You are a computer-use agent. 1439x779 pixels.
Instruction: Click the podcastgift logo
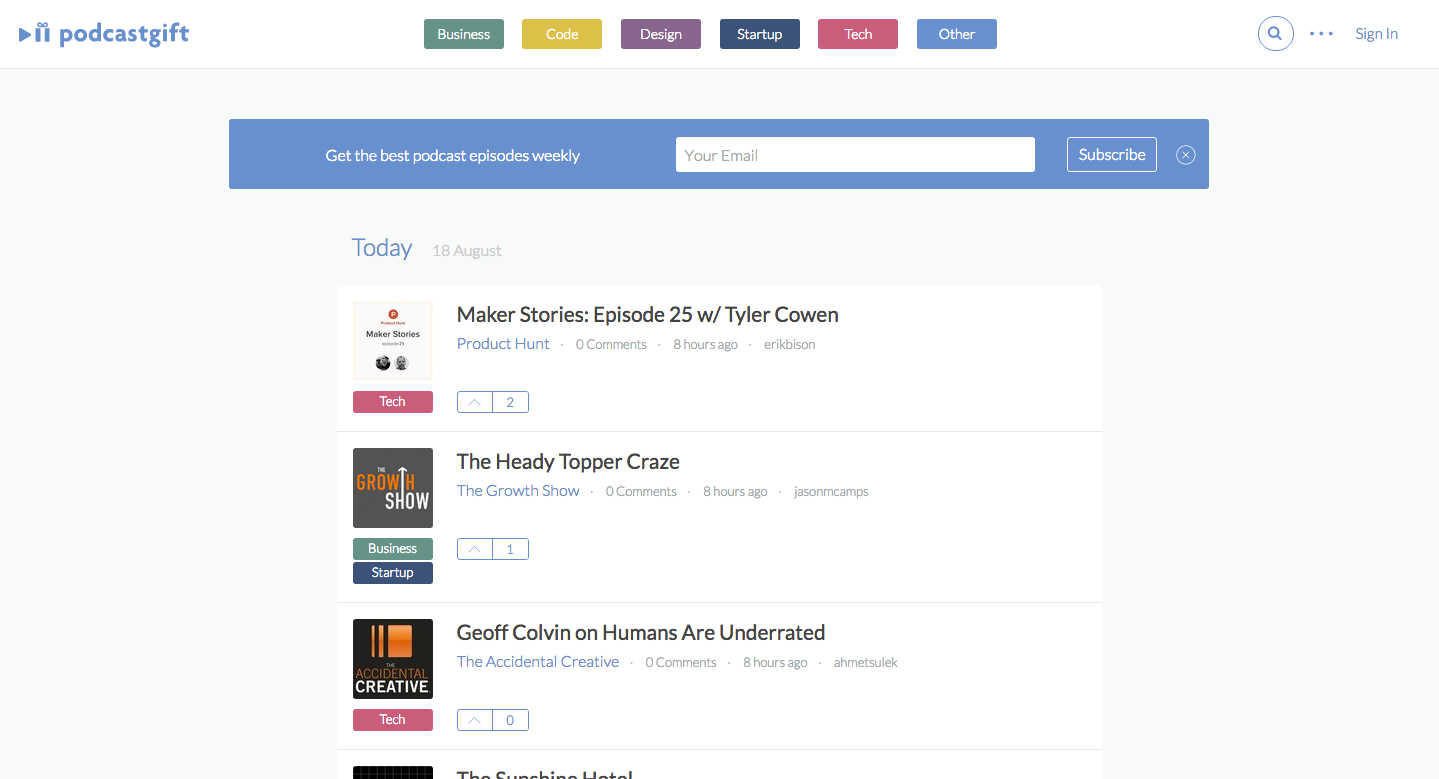(104, 34)
